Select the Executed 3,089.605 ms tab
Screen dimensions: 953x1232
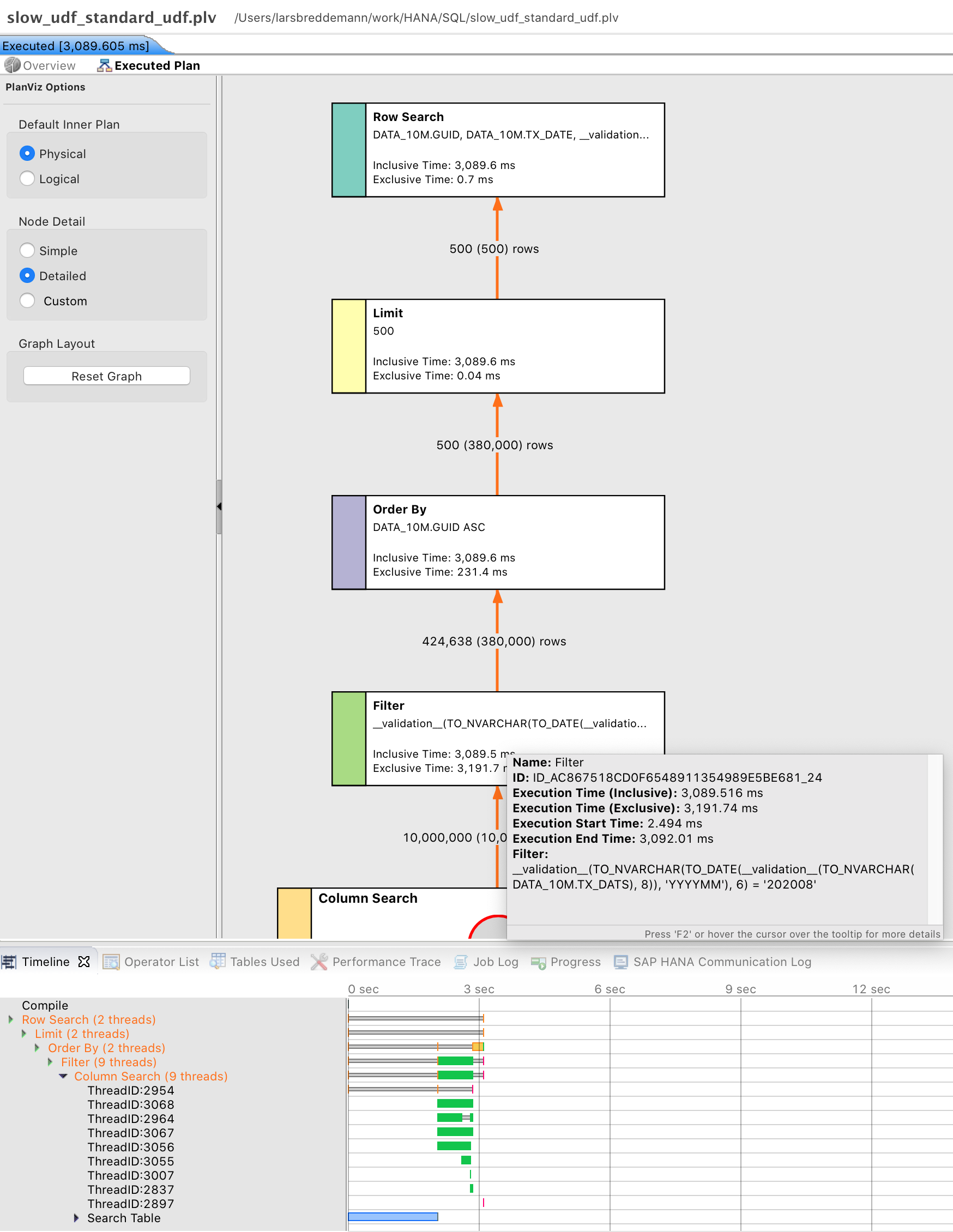76,46
